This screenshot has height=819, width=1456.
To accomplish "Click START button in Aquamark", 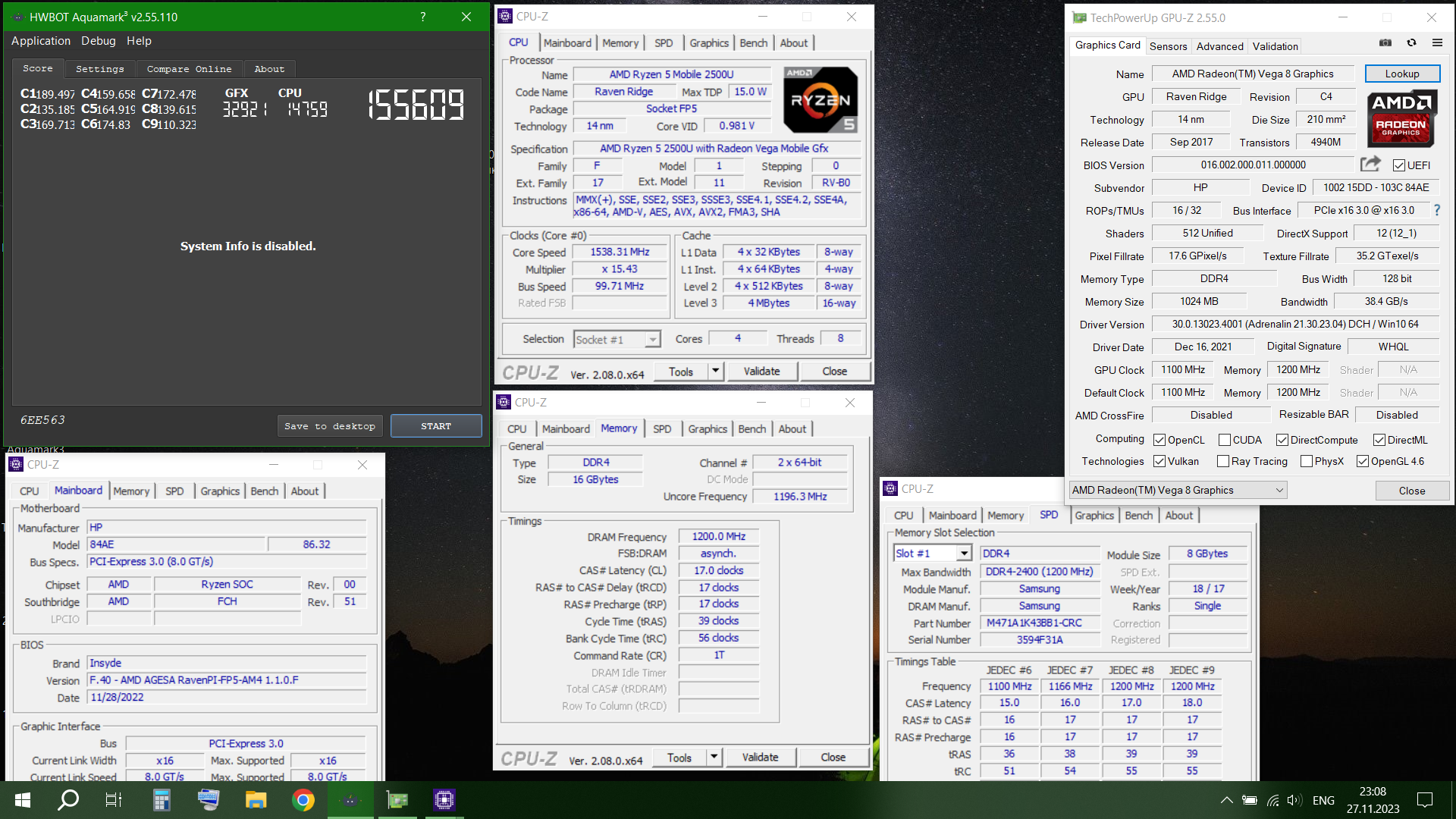I will pyautogui.click(x=436, y=426).
